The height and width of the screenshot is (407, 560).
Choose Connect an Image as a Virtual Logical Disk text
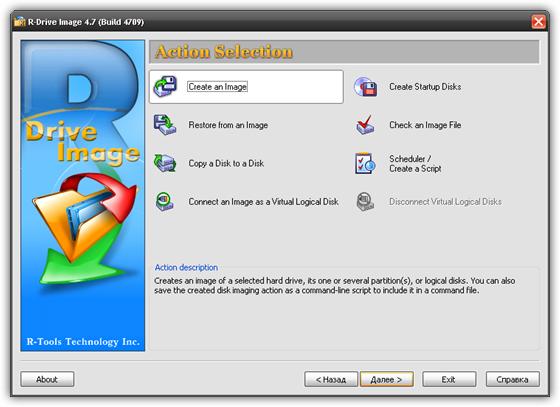pyautogui.click(x=264, y=202)
